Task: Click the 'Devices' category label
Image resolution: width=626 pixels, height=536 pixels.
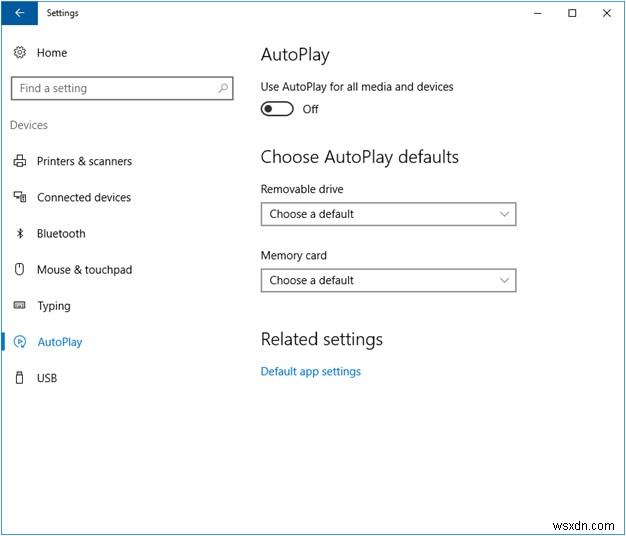Action: tap(29, 125)
